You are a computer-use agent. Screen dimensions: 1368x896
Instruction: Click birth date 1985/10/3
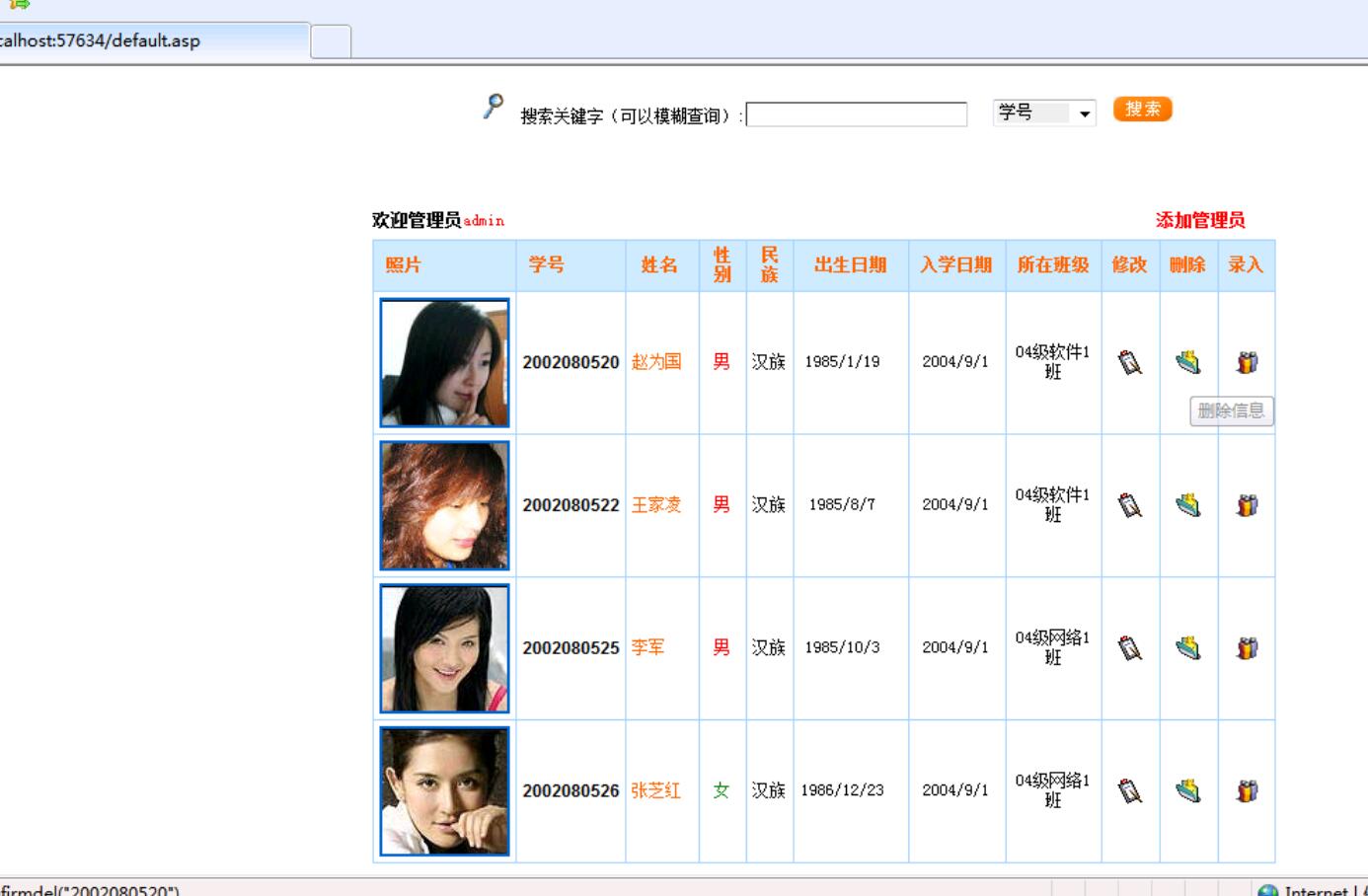point(842,647)
